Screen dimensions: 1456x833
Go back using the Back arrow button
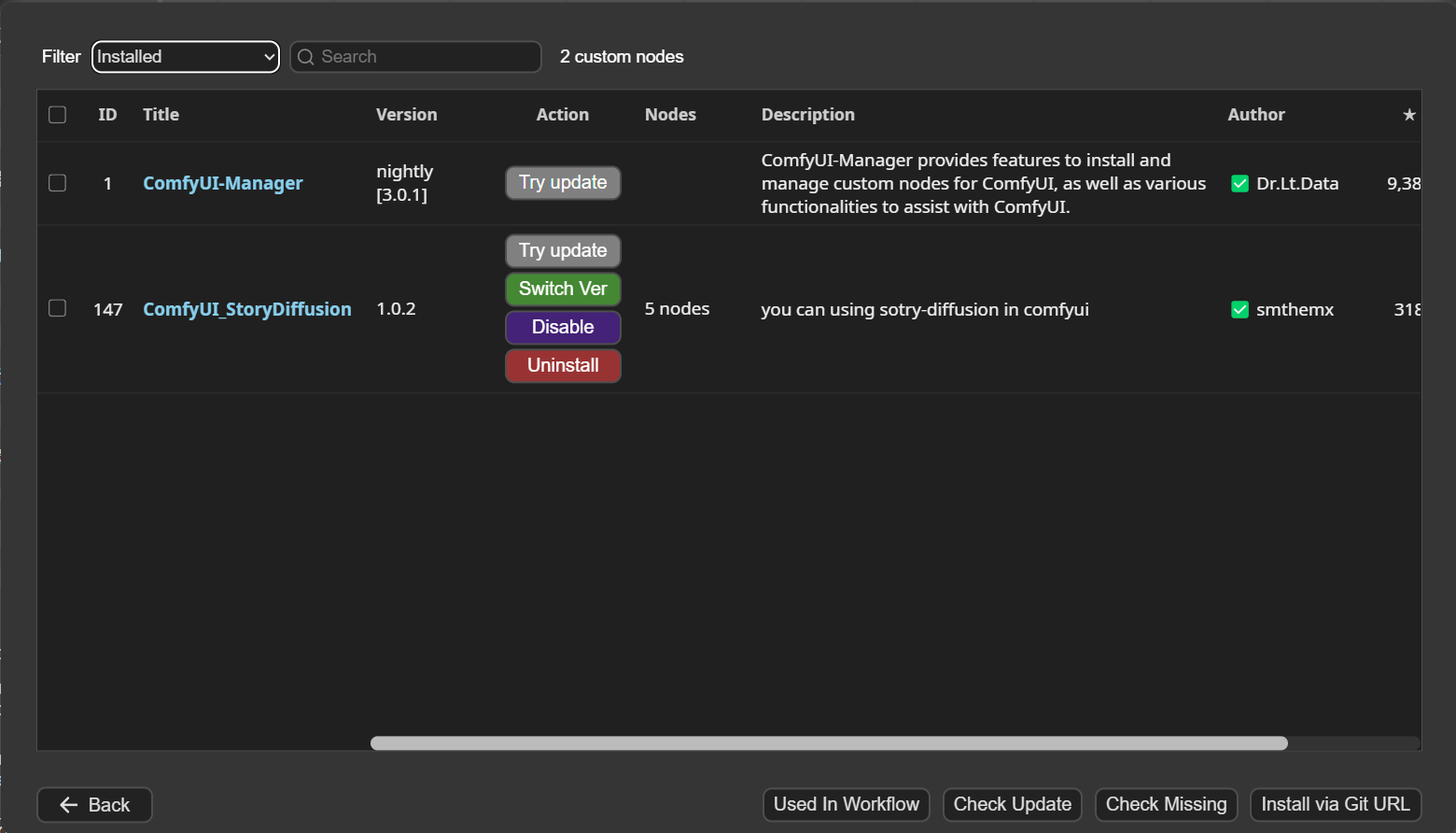(94, 805)
